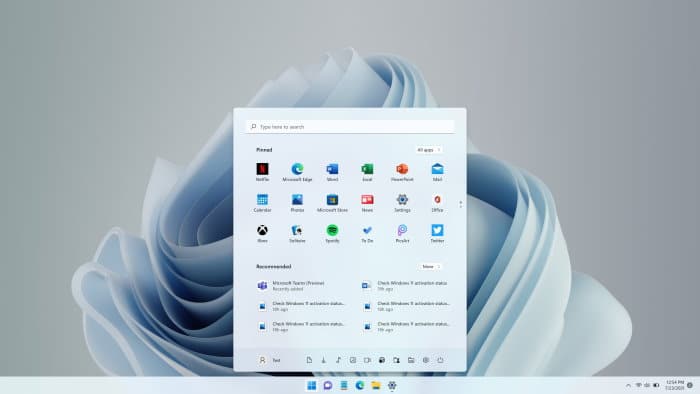Open Word from pinned apps
The image size is (700, 394).
click(332, 172)
